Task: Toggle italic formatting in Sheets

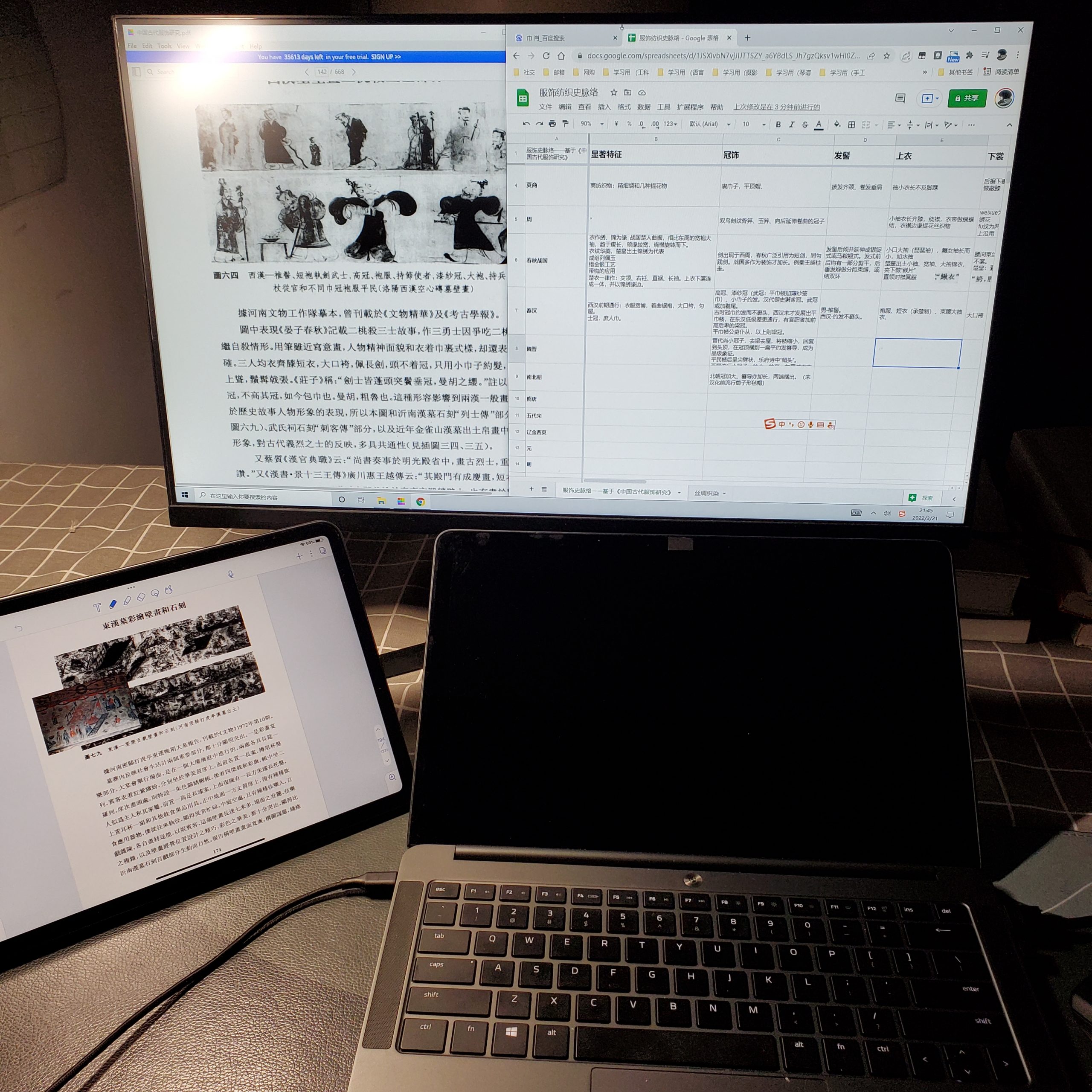Action: [791, 125]
